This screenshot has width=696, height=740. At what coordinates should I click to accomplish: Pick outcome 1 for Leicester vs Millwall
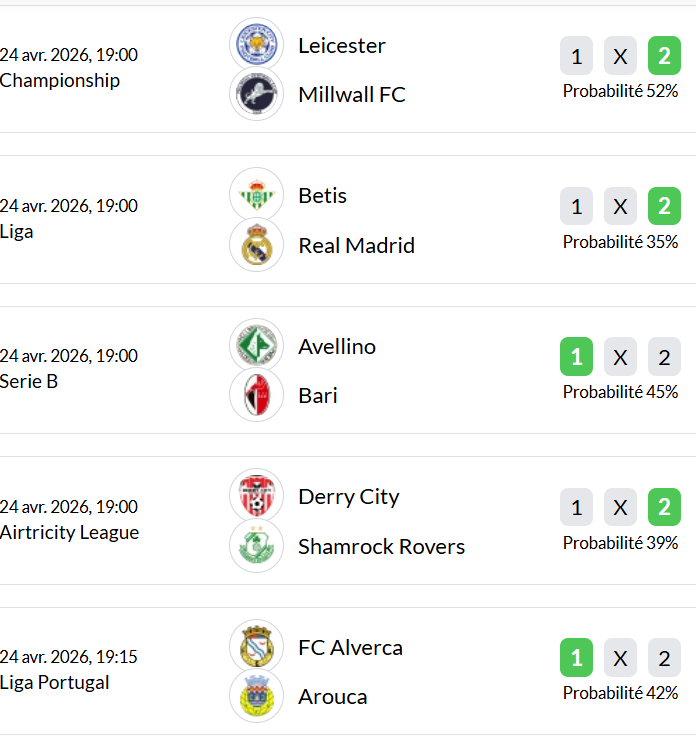(576, 57)
